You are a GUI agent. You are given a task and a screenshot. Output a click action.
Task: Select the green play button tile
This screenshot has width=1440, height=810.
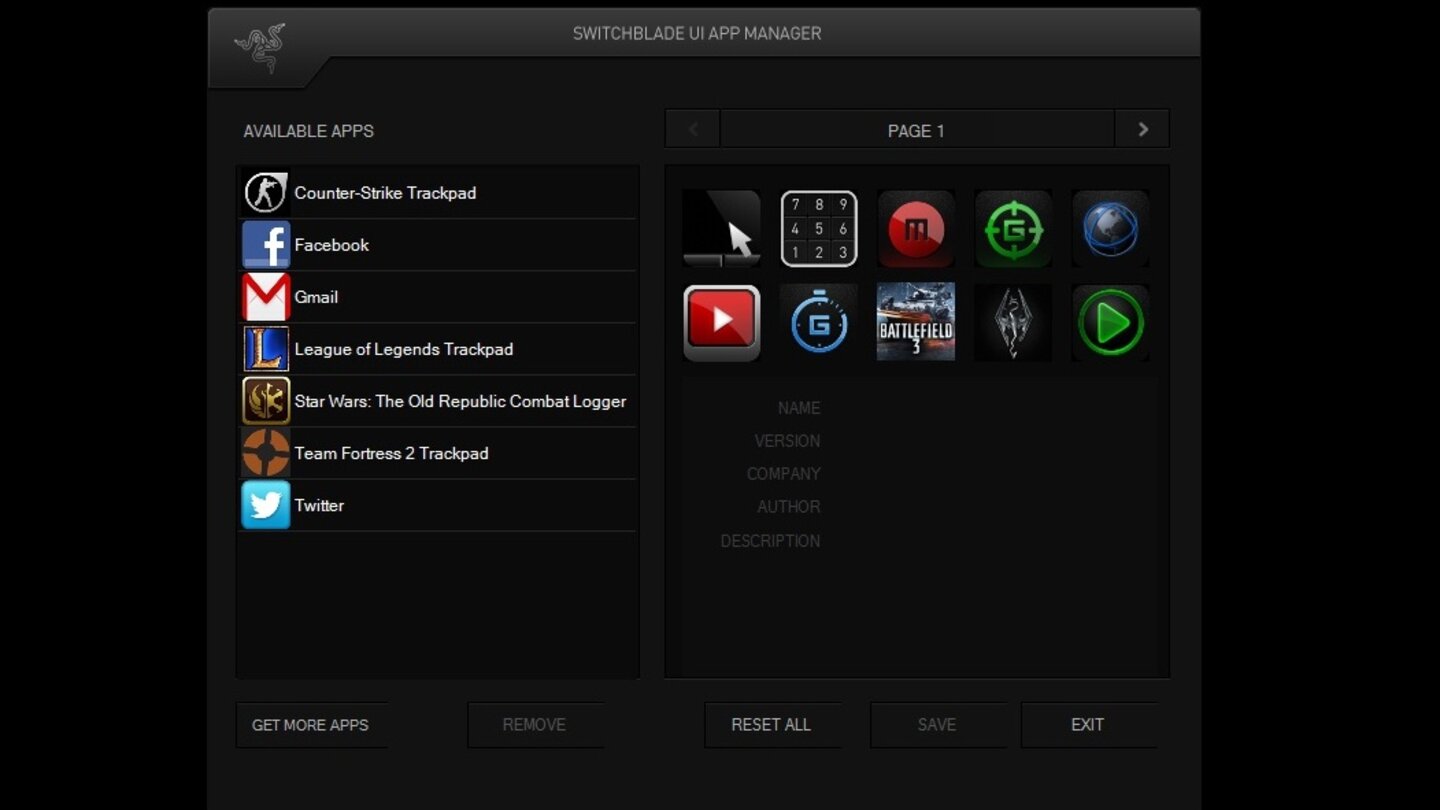click(1110, 322)
